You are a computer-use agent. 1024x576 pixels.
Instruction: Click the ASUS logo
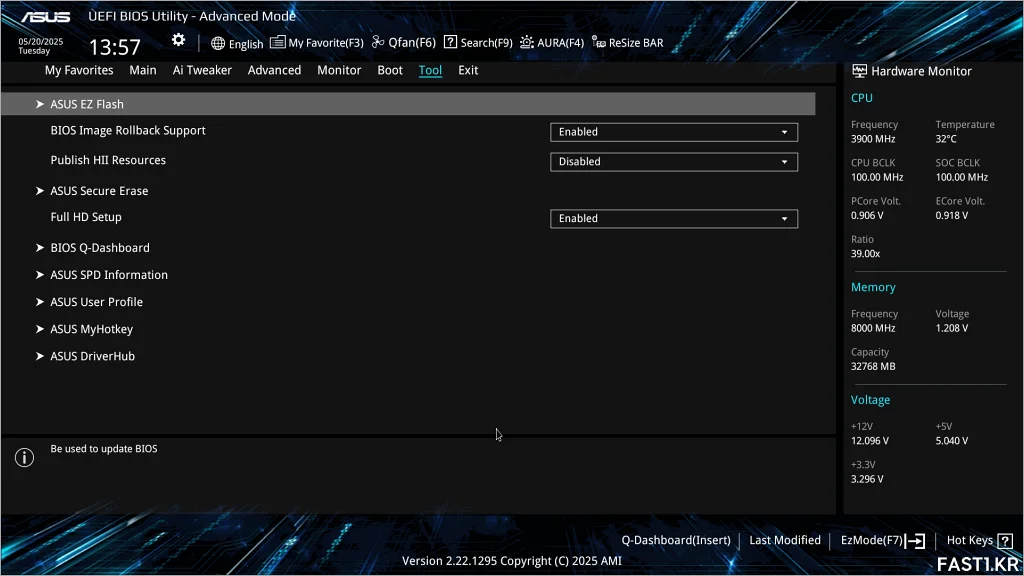click(46, 17)
